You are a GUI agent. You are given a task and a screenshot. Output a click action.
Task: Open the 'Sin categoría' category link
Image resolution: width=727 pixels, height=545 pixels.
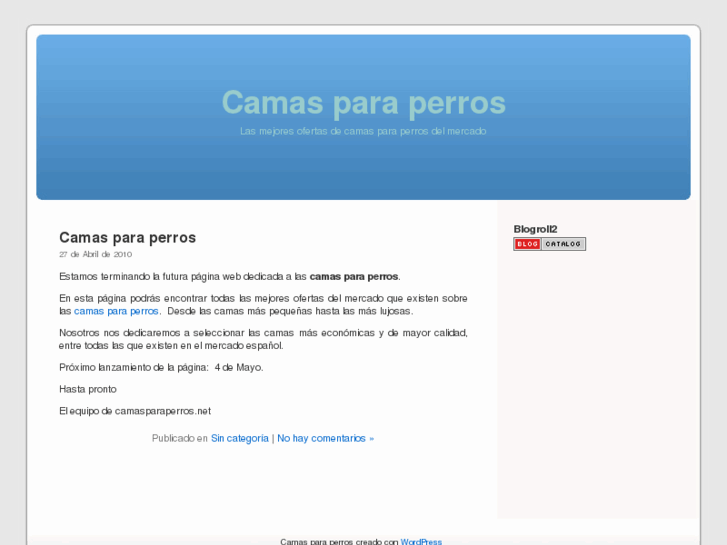click(x=240, y=438)
